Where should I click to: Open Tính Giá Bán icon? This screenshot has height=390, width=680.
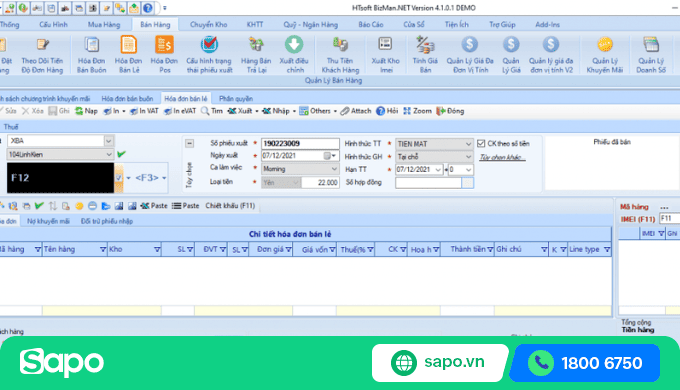(x=425, y=55)
